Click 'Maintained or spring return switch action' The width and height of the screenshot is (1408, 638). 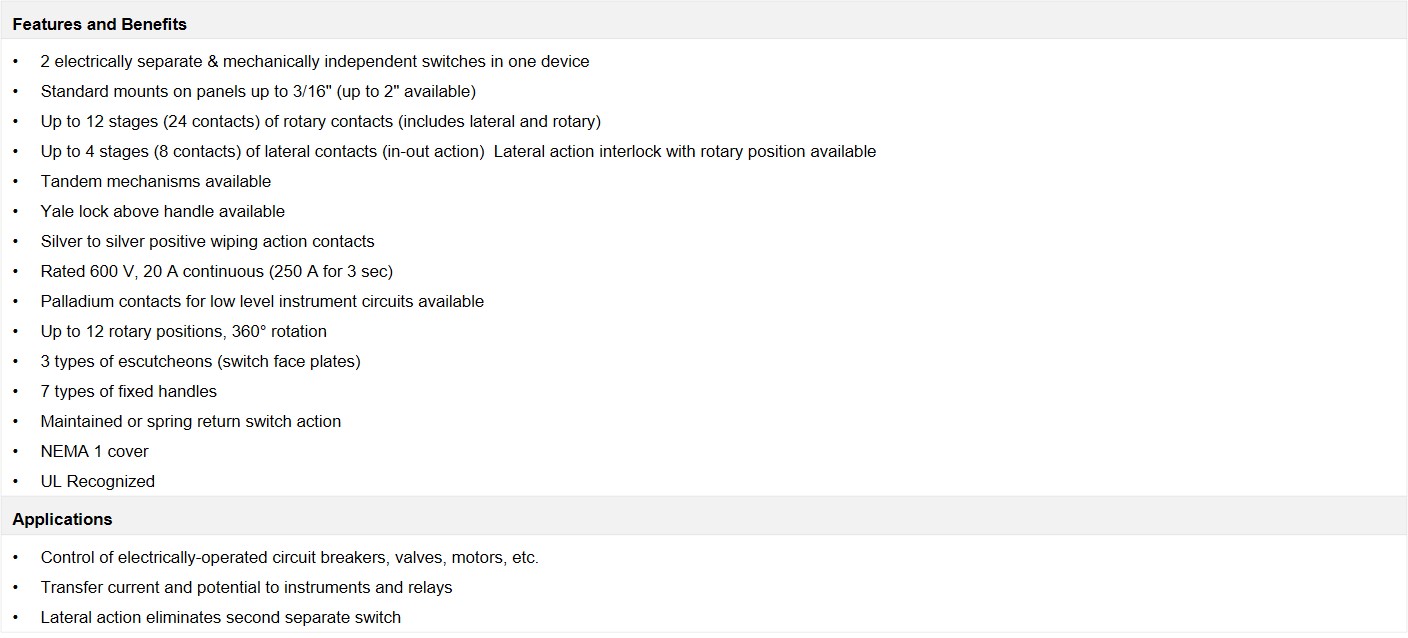coord(191,421)
